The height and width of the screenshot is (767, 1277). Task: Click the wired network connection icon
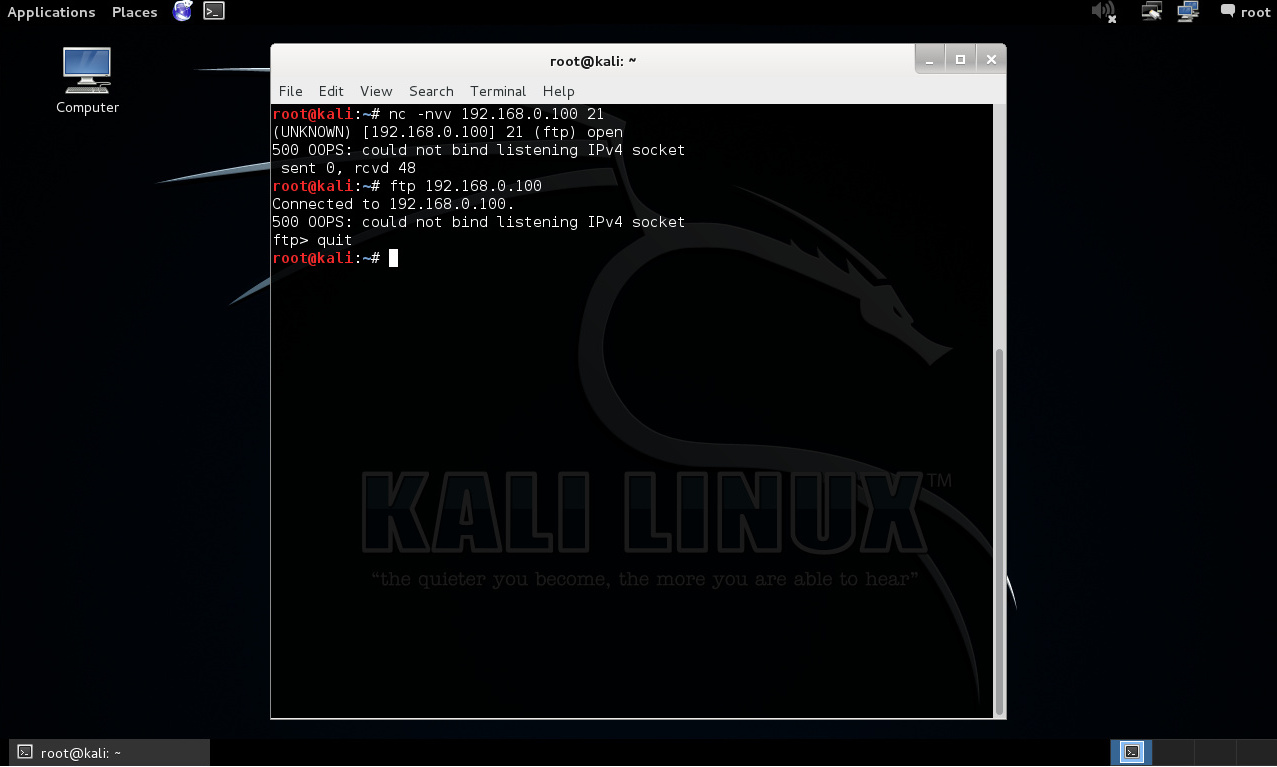point(1152,12)
